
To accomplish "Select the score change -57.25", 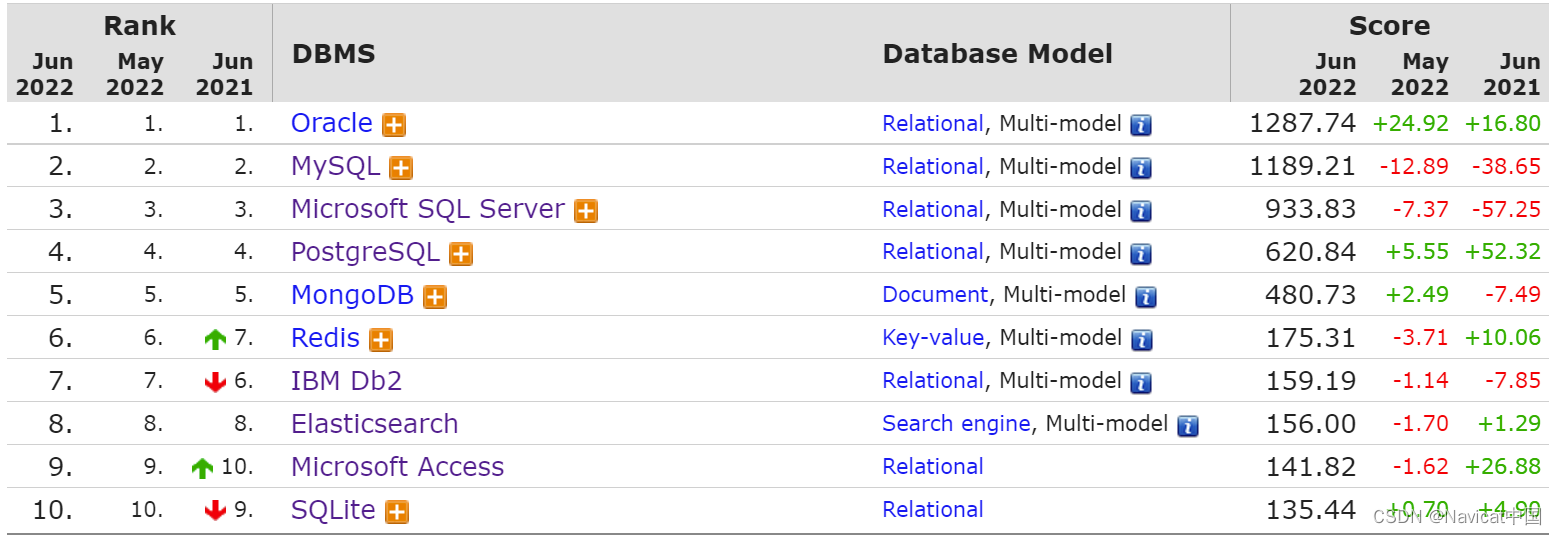I will pos(1506,210).
